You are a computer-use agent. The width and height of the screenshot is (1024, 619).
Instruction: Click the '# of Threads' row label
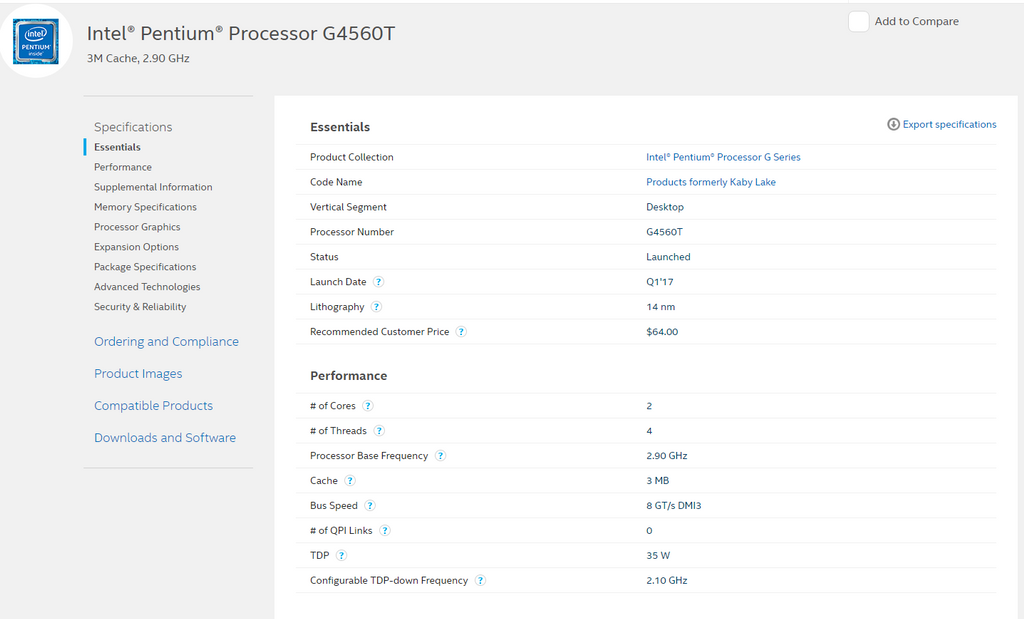click(338, 431)
